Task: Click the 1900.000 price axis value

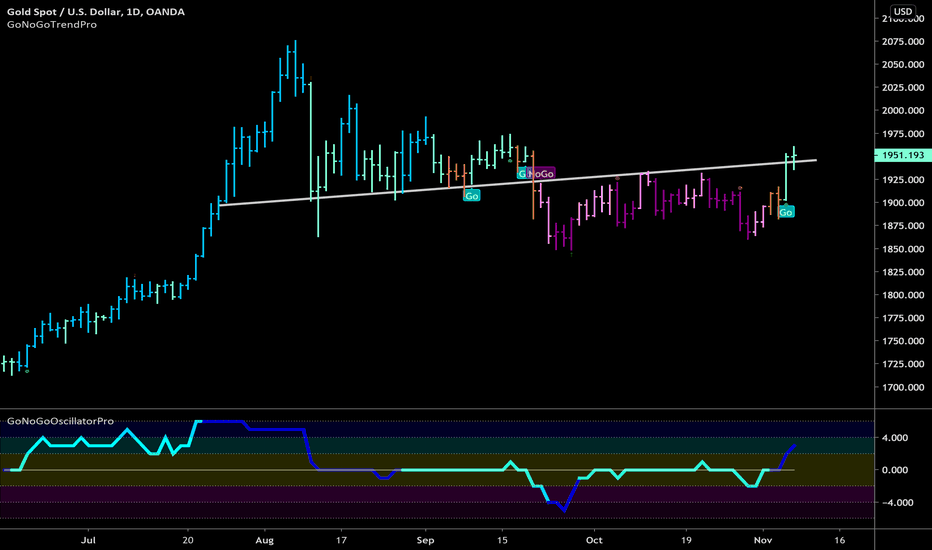Action: pos(903,203)
